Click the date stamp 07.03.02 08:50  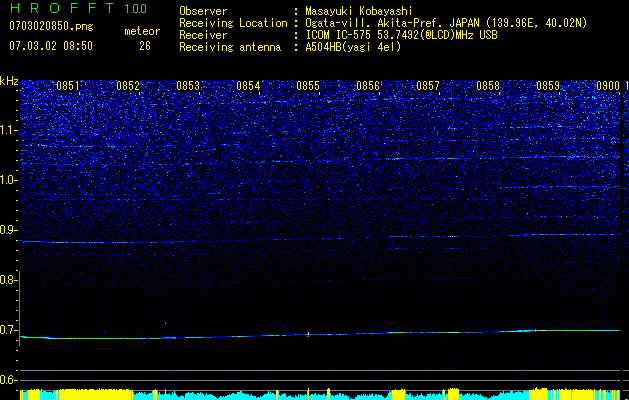51,46
